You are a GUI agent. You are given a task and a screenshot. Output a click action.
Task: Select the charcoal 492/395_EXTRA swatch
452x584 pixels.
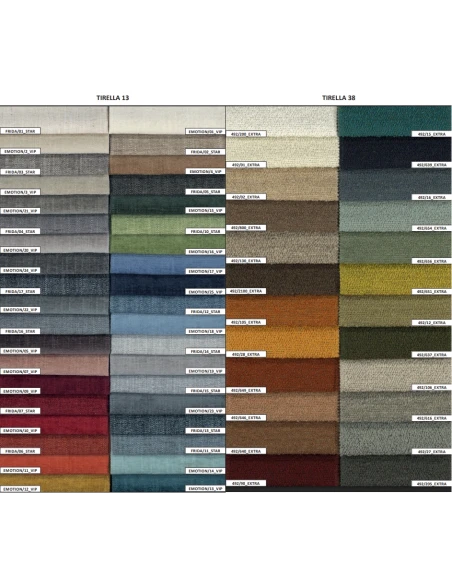395,471
